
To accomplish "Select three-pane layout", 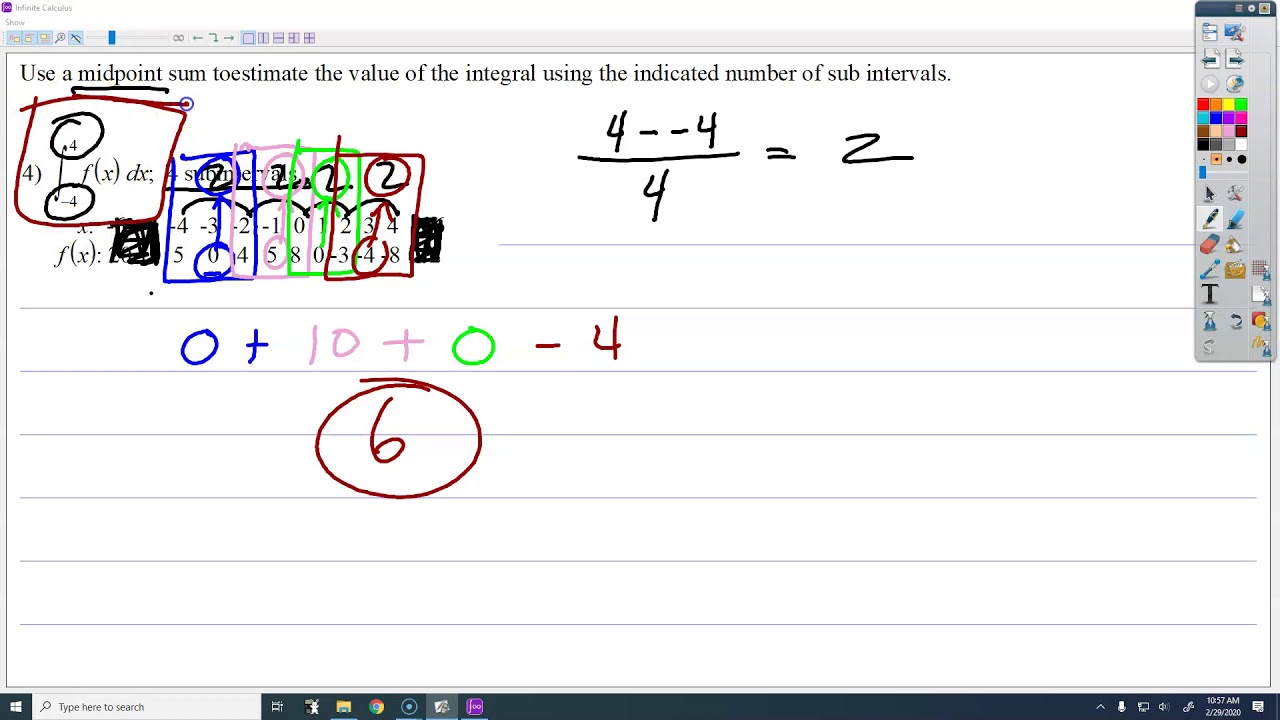I will (x=294, y=38).
